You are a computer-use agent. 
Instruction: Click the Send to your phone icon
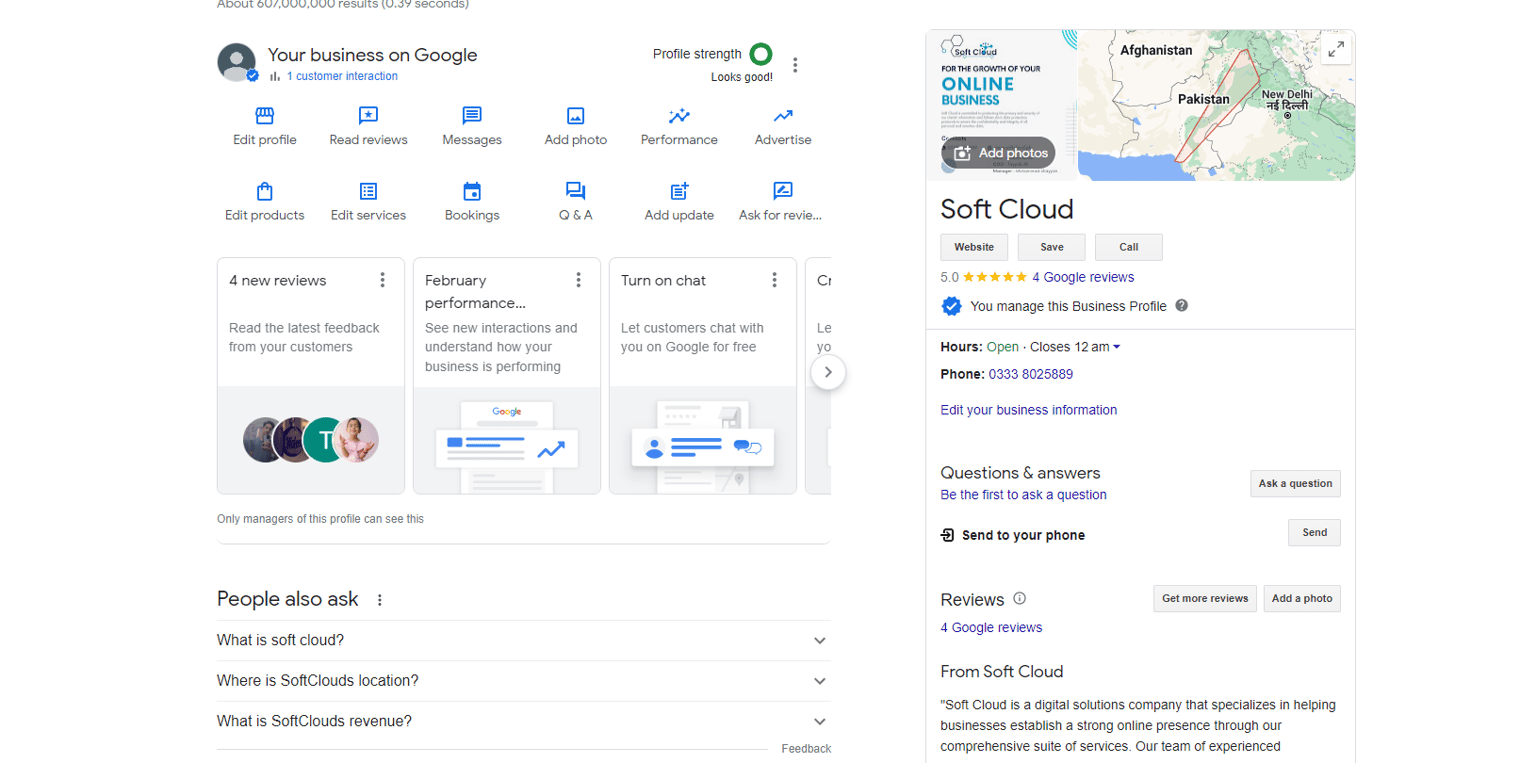(948, 535)
